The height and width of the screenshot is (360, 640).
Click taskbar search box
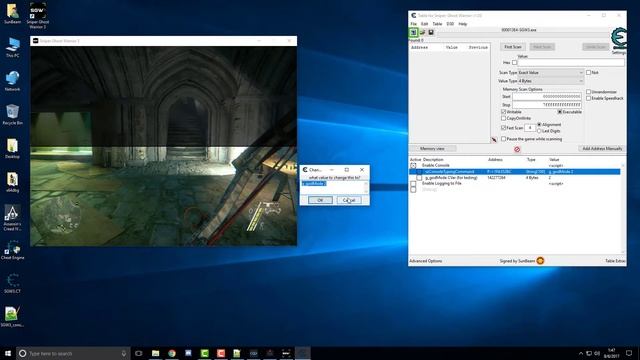pyautogui.click(x=73, y=353)
